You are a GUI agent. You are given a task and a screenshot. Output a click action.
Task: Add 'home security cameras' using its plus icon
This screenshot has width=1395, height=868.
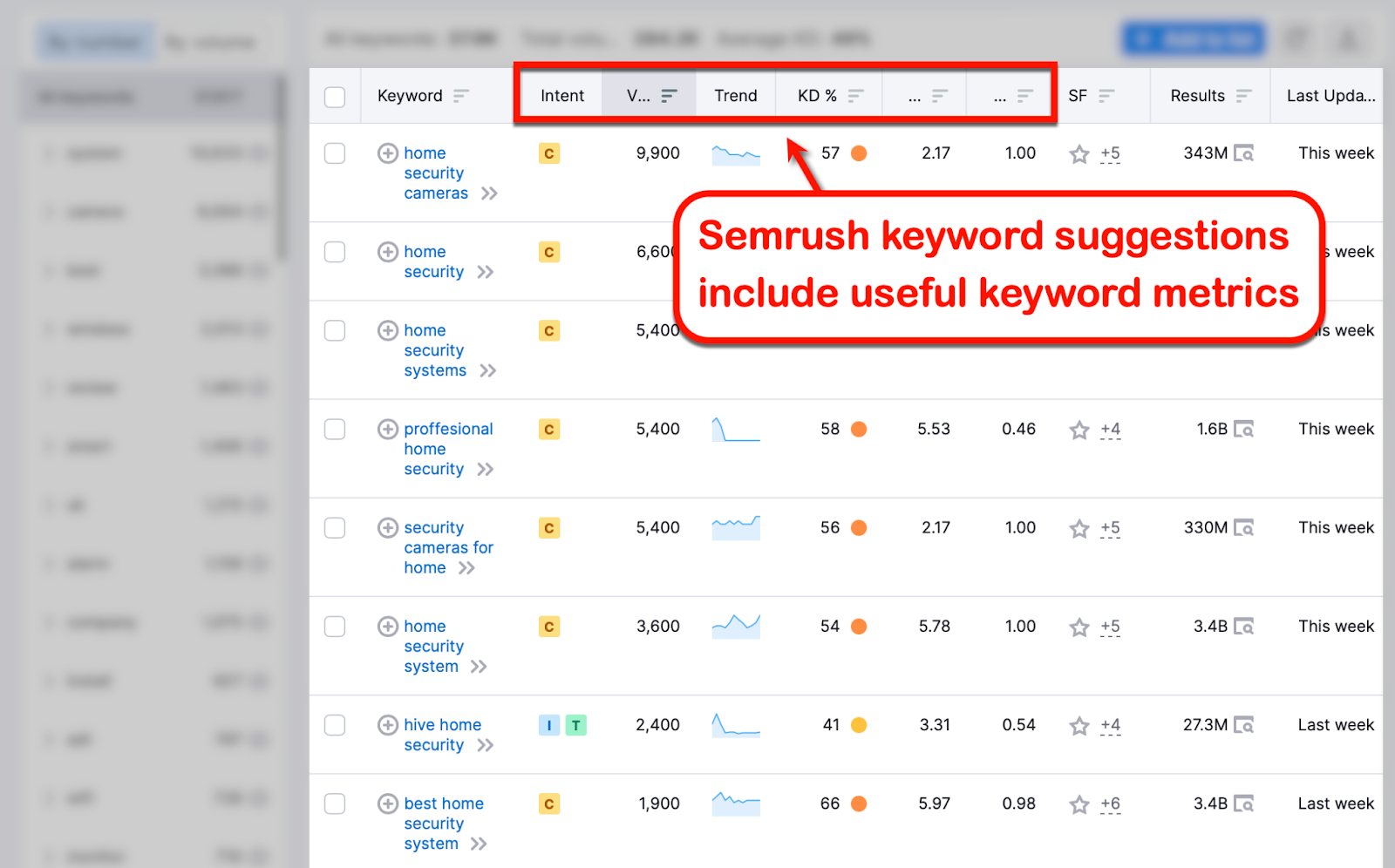[x=388, y=153]
